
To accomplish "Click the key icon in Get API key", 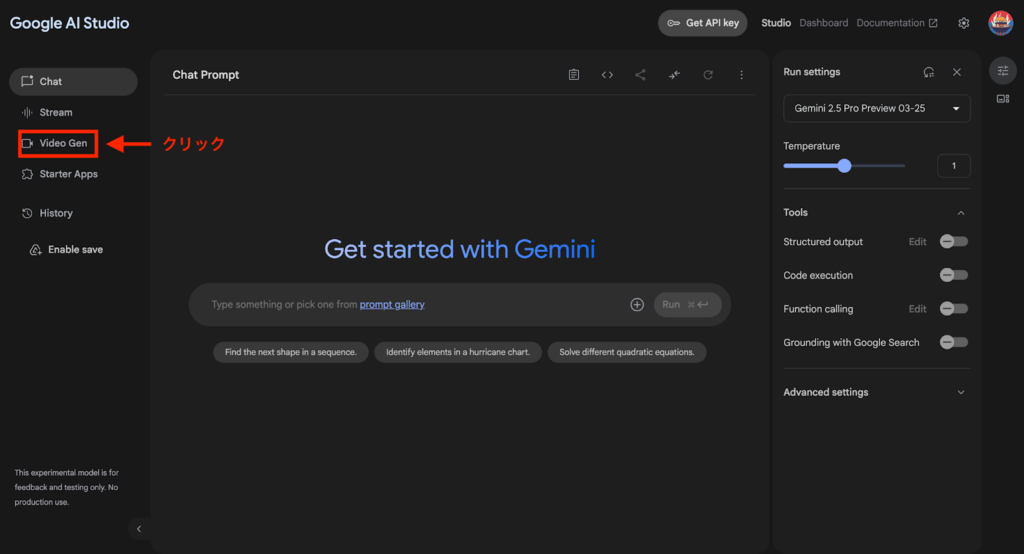I will coord(673,23).
